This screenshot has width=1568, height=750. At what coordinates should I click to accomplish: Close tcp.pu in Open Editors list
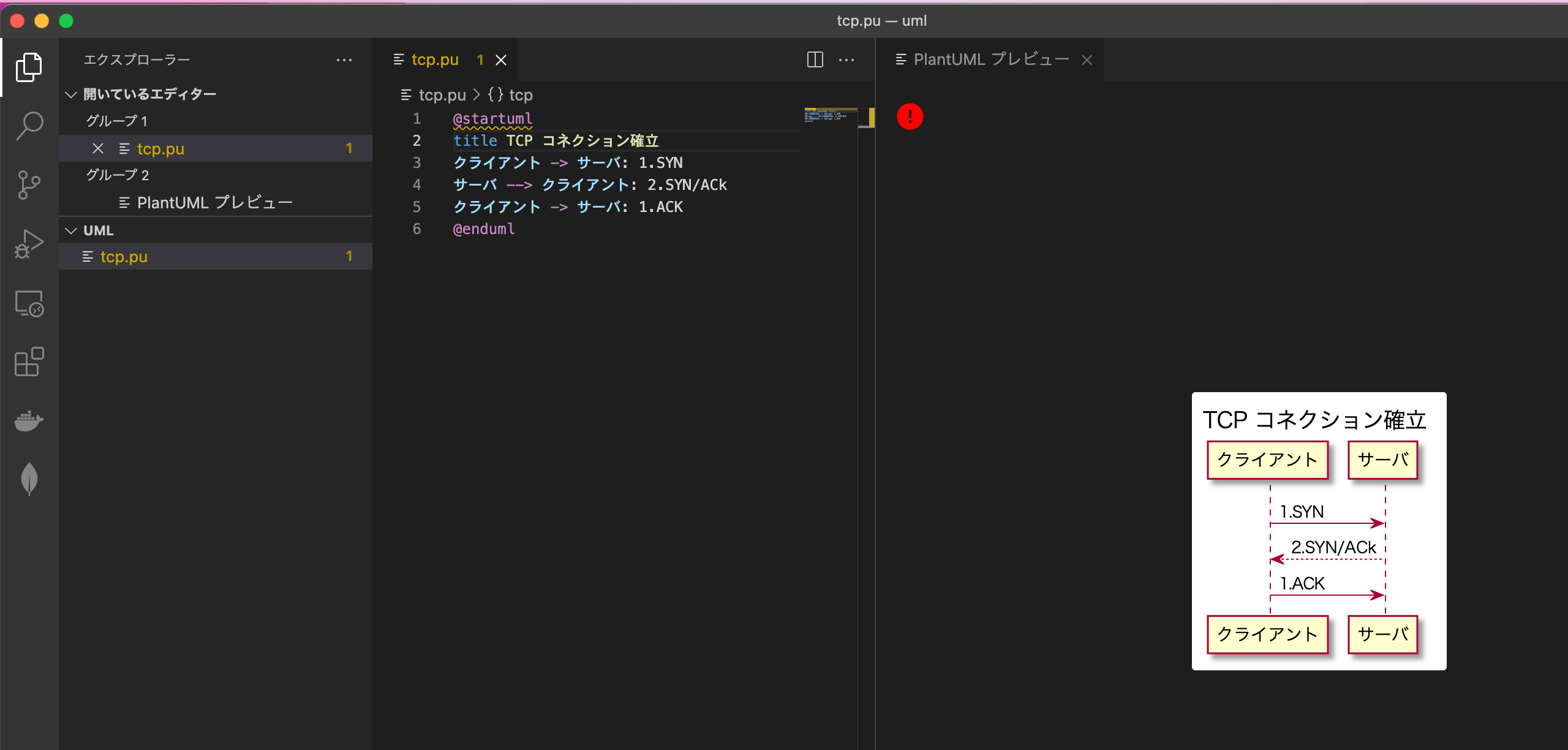[x=98, y=148]
